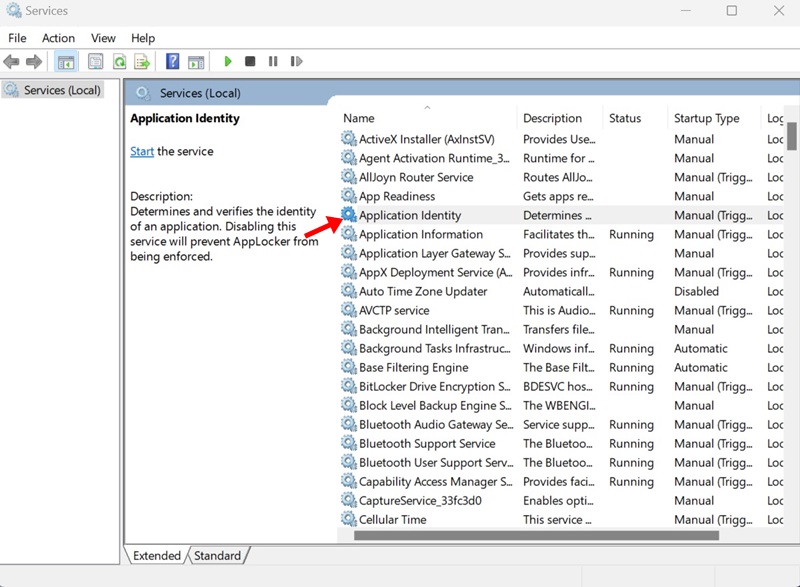Switch to the Standard tab
This screenshot has height=587, width=800.
pyautogui.click(x=217, y=555)
